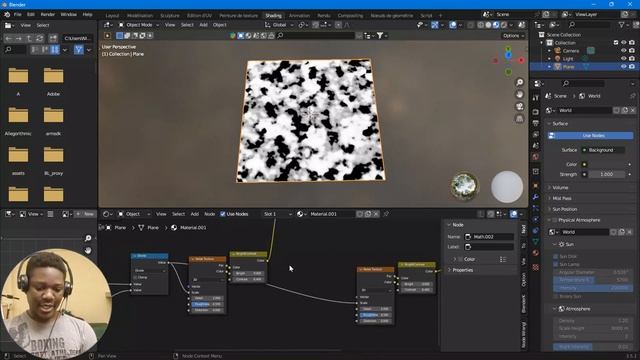Toggle camera view gizmo in the viewport
The height and width of the screenshot is (360, 640).
tap(520, 107)
